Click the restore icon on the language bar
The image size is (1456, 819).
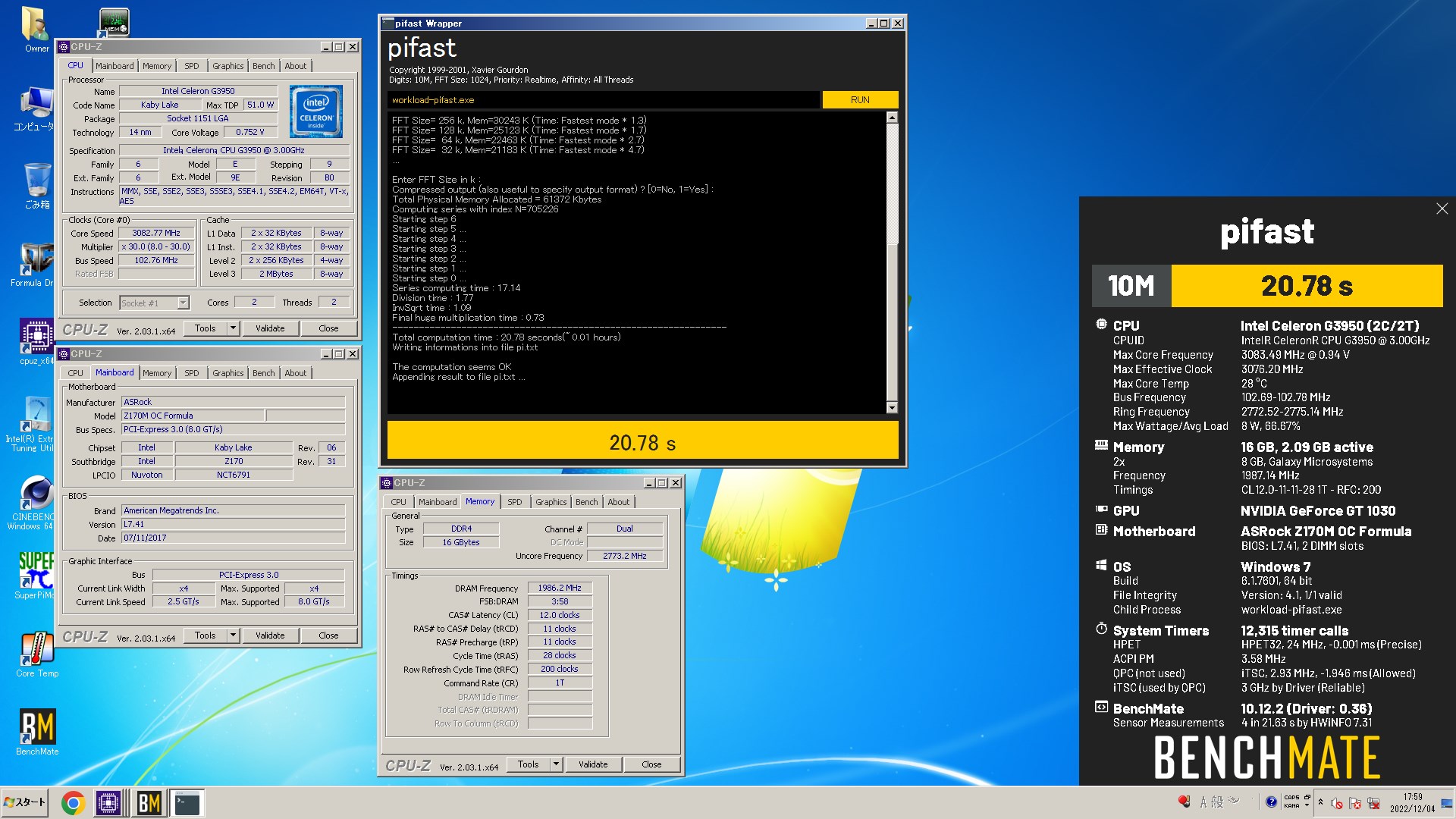pos(1307,797)
